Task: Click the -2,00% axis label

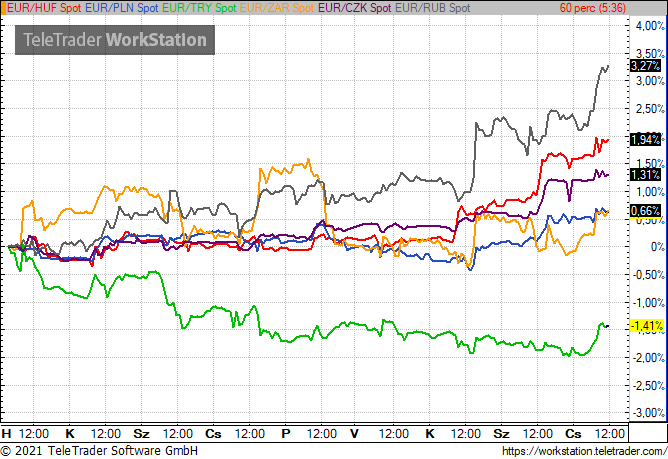Action: tap(648, 358)
